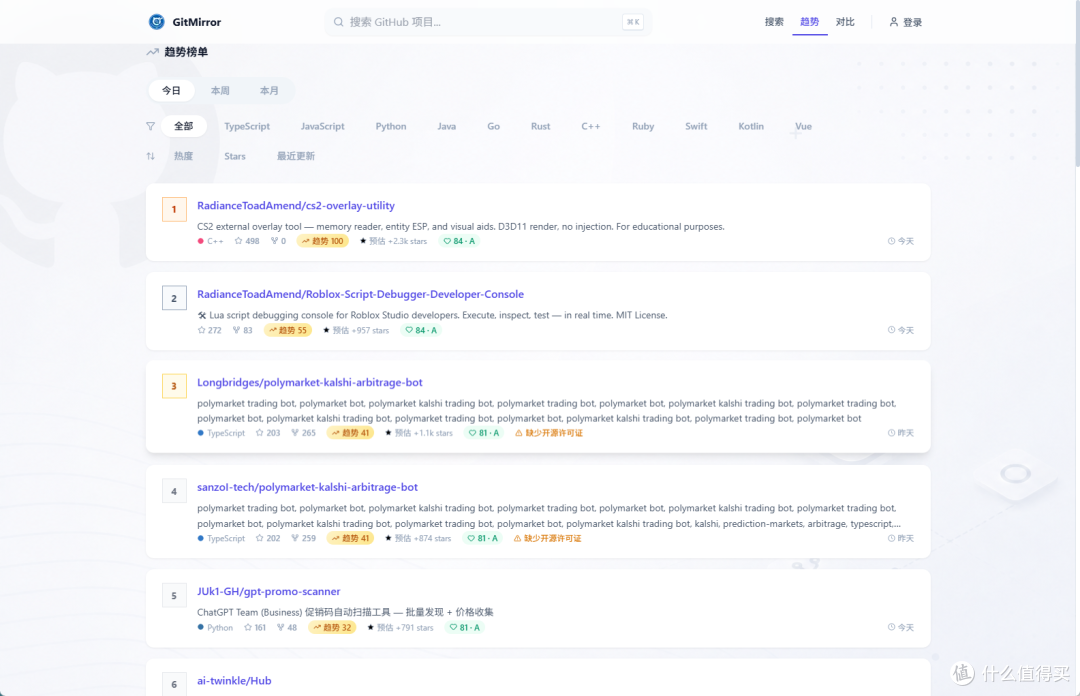Open sanzol-tech/polymarket-kalshi-arbitrage-bot repository

[x=307, y=487]
